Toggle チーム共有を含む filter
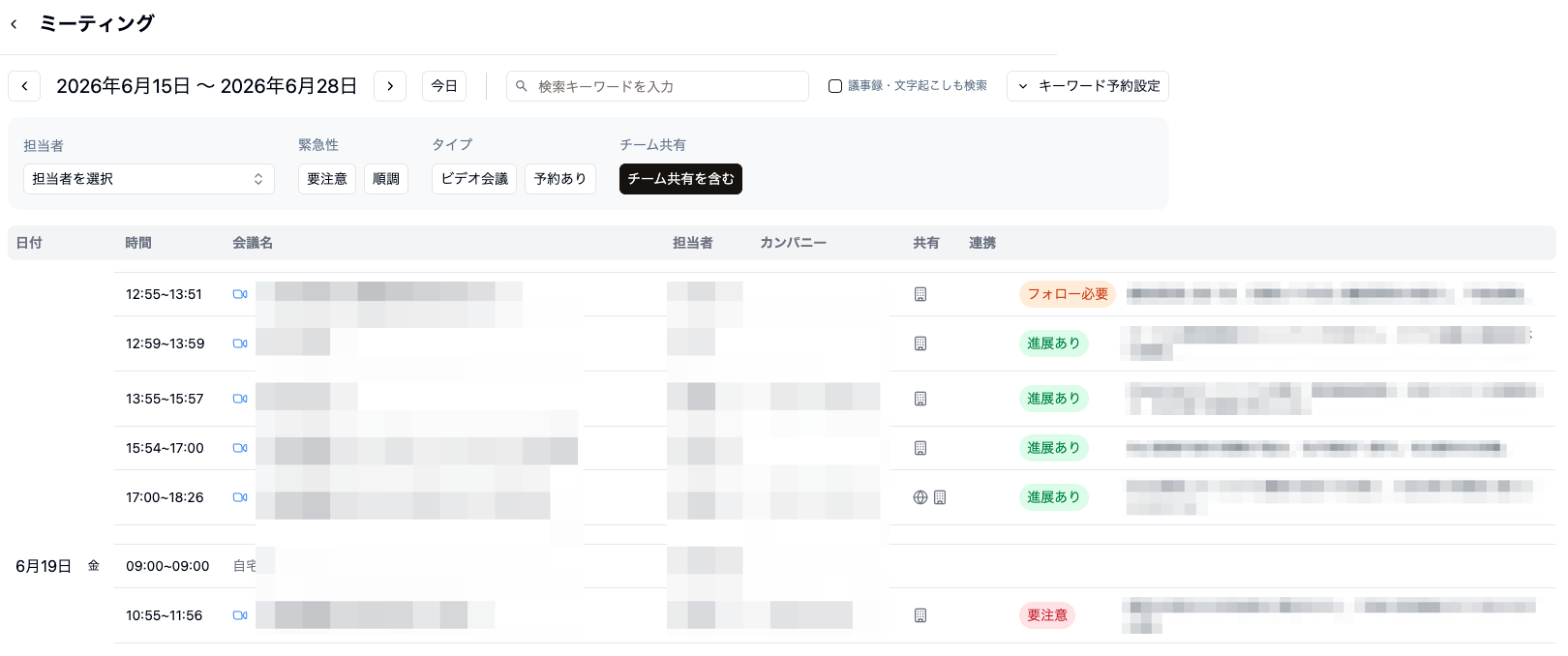The width and height of the screenshot is (1568, 656). (x=680, y=179)
